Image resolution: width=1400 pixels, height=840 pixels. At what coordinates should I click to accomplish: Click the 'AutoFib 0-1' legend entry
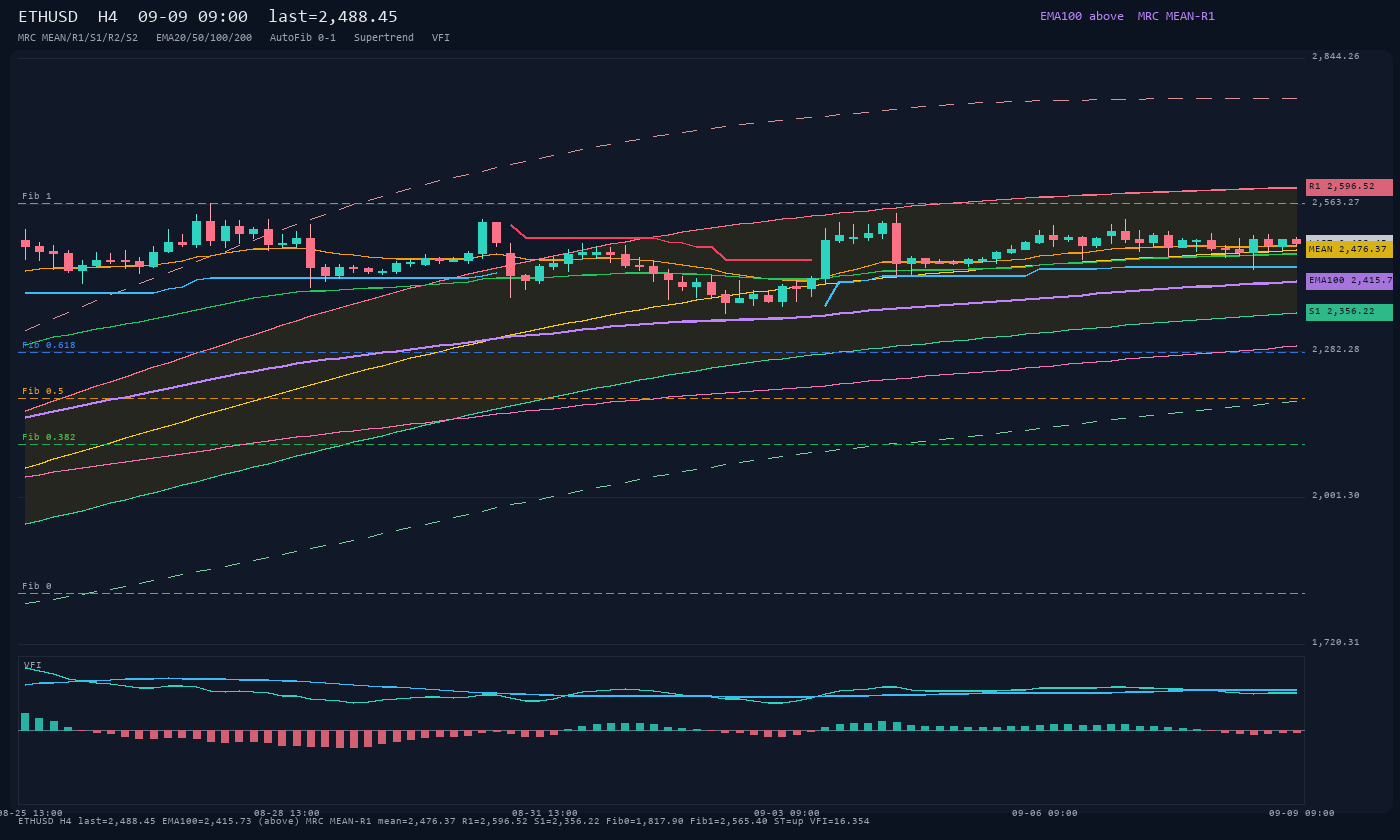click(303, 38)
